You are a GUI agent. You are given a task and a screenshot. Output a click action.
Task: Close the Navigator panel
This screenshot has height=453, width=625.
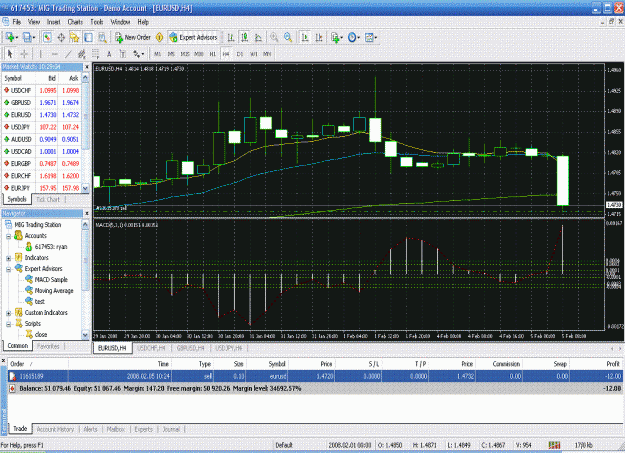pyautogui.click(x=86, y=213)
